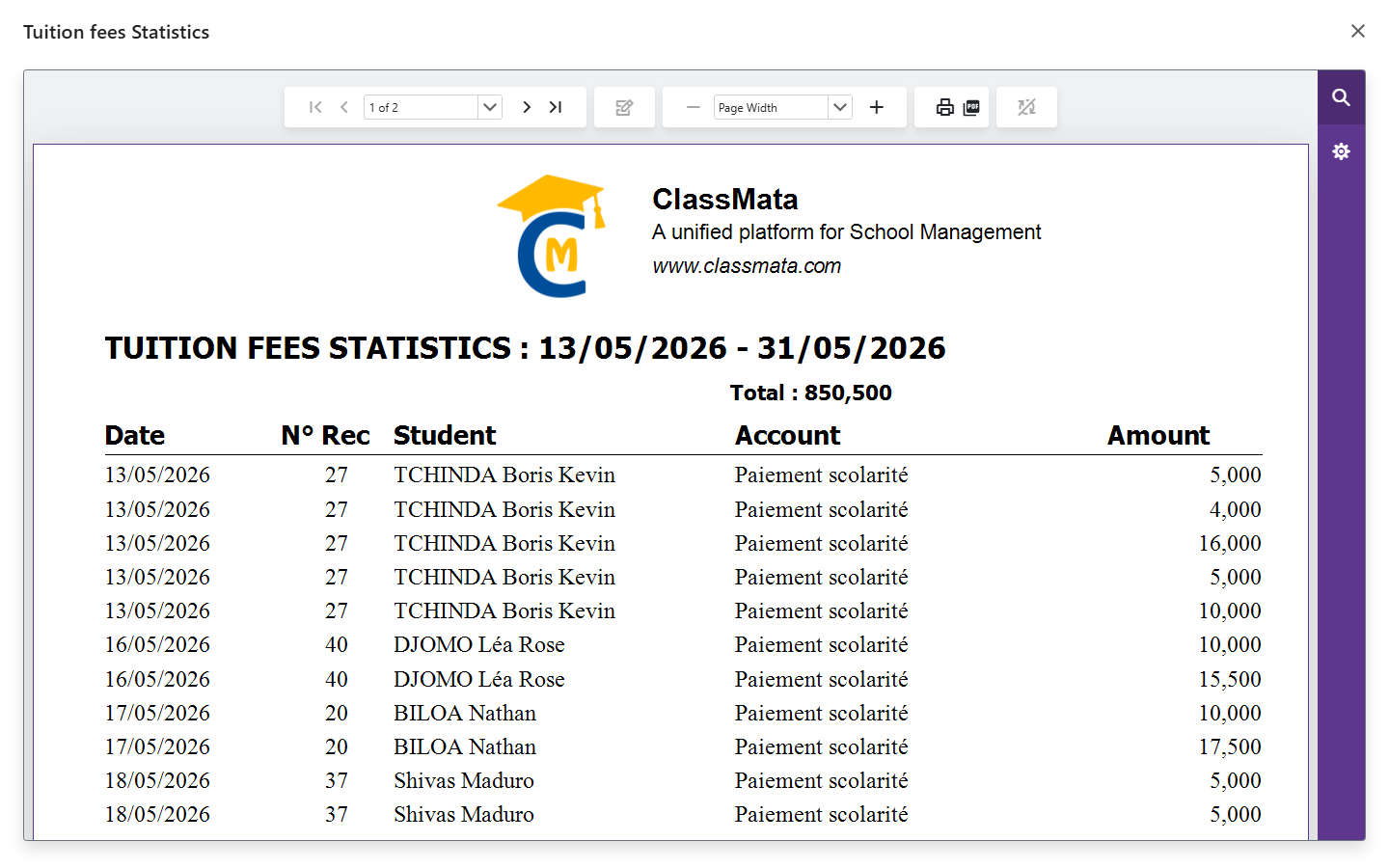Open the page number dropdown arrow
This screenshot has width=1389, height=868.
[x=490, y=107]
